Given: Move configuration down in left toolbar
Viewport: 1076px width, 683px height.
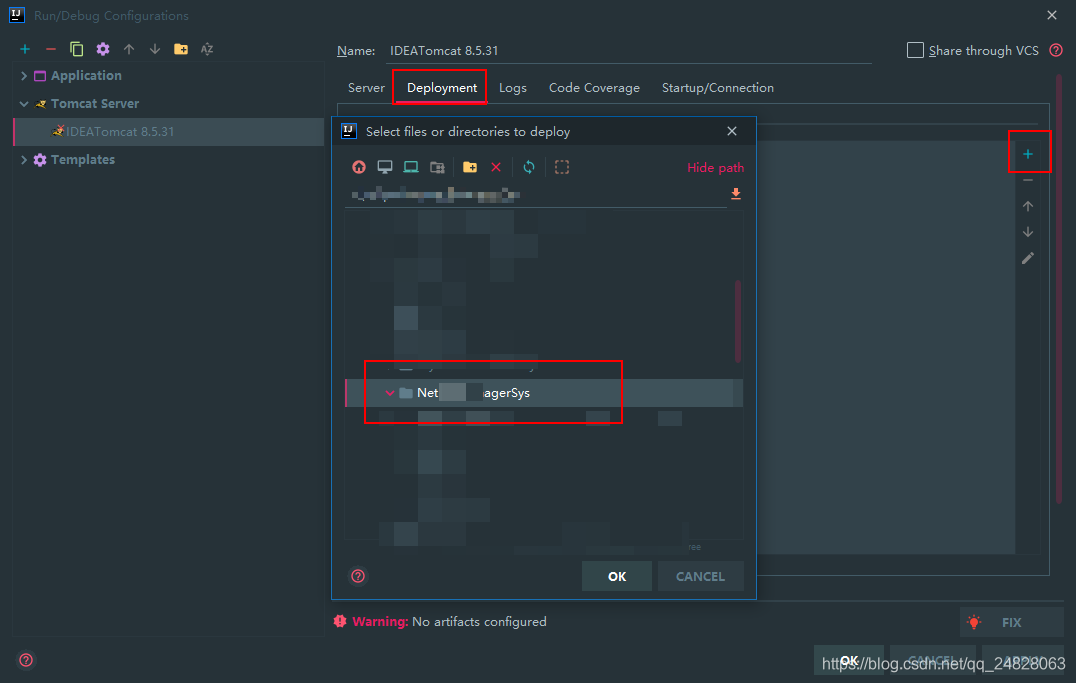Looking at the screenshot, I should click(x=155, y=49).
